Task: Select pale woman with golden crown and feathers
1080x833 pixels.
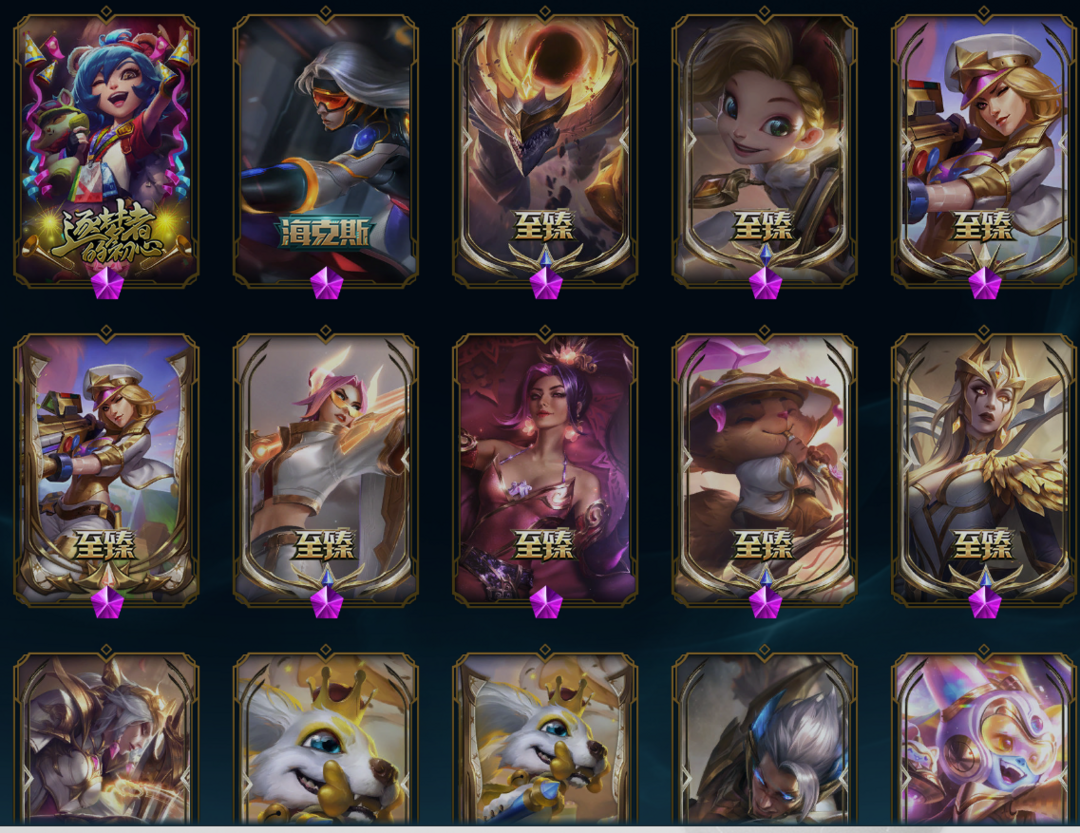Action: 984,469
